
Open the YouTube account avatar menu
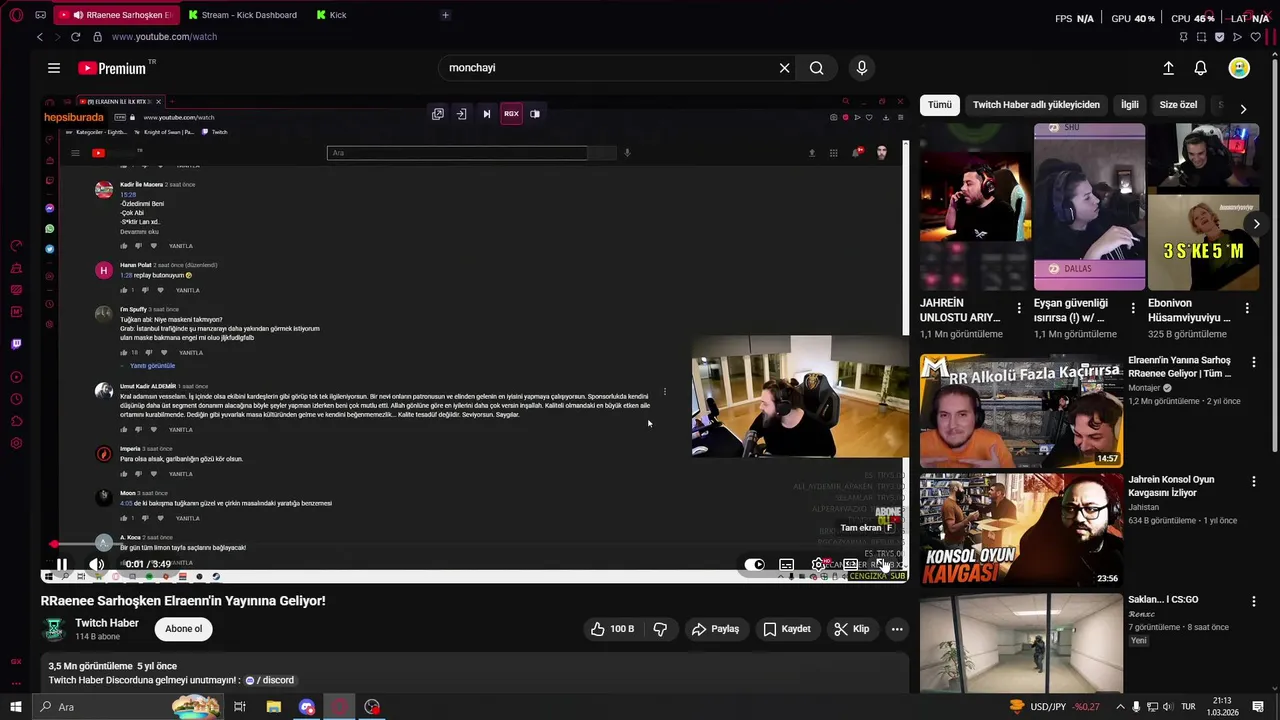point(1239,68)
